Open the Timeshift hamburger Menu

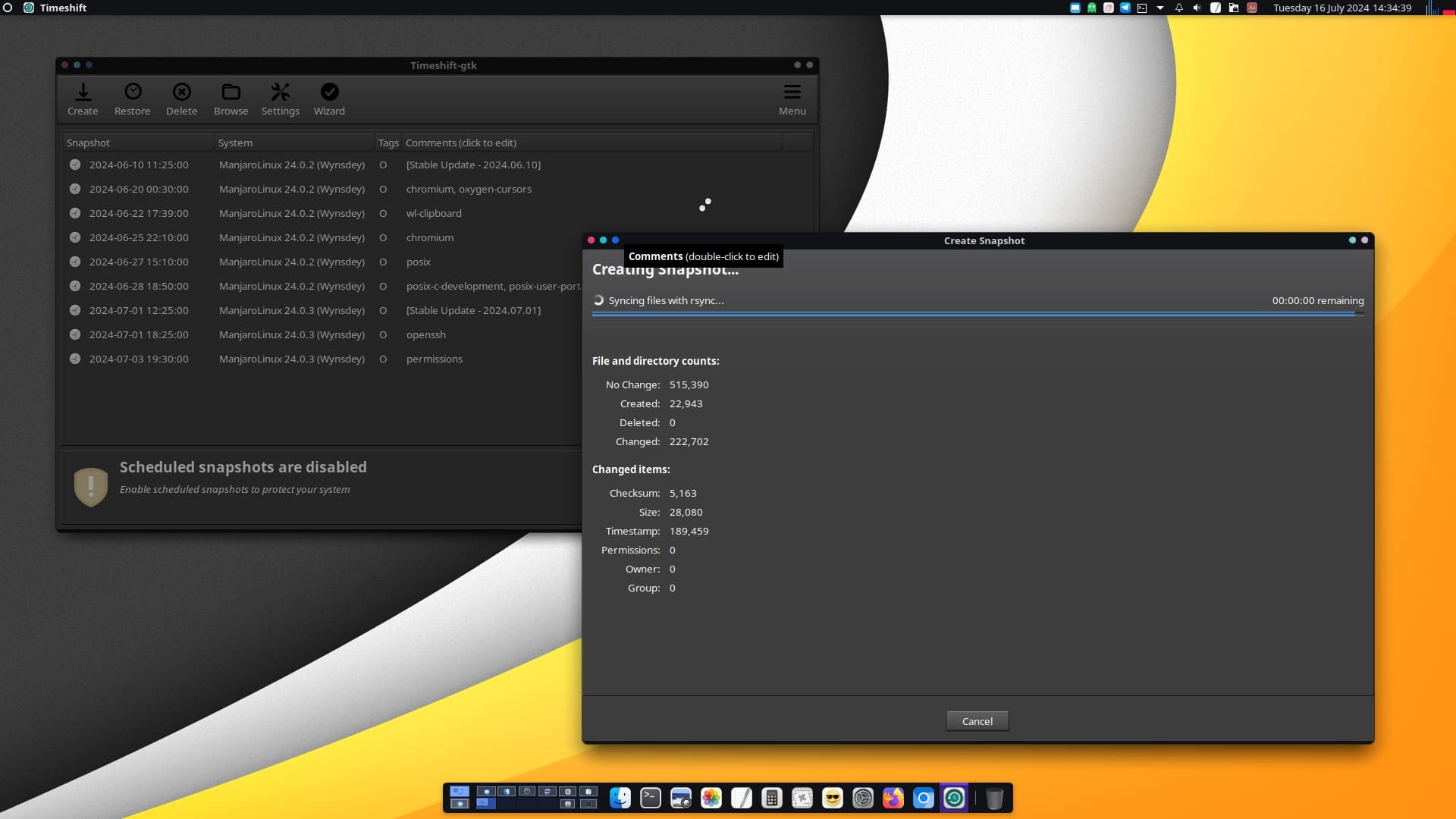792,99
